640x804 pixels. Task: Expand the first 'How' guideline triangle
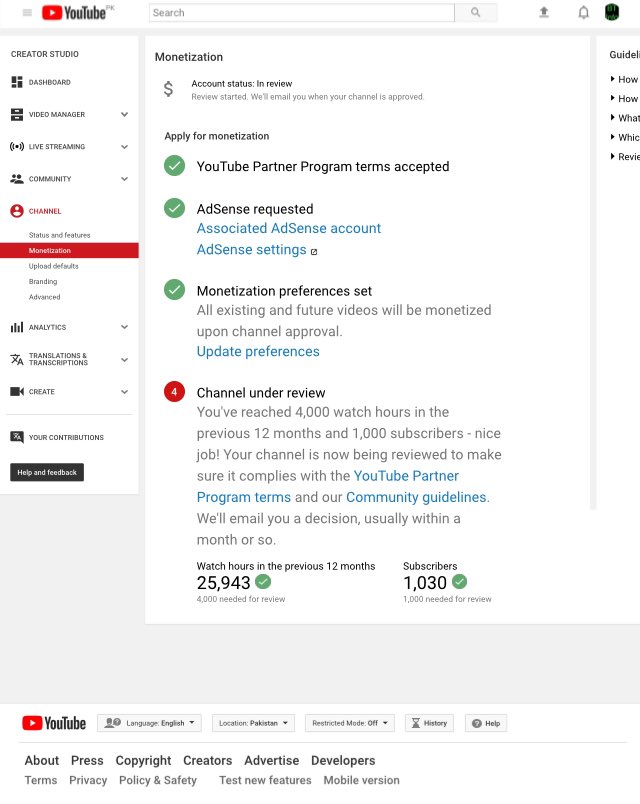(x=612, y=79)
